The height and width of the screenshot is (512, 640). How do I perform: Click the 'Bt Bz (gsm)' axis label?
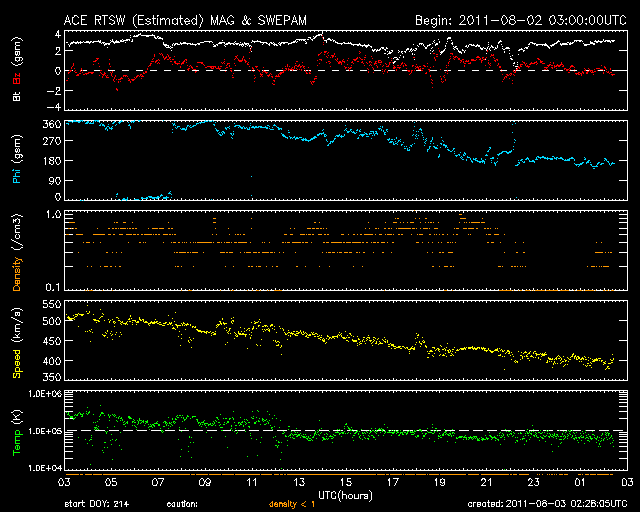coord(17,69)
